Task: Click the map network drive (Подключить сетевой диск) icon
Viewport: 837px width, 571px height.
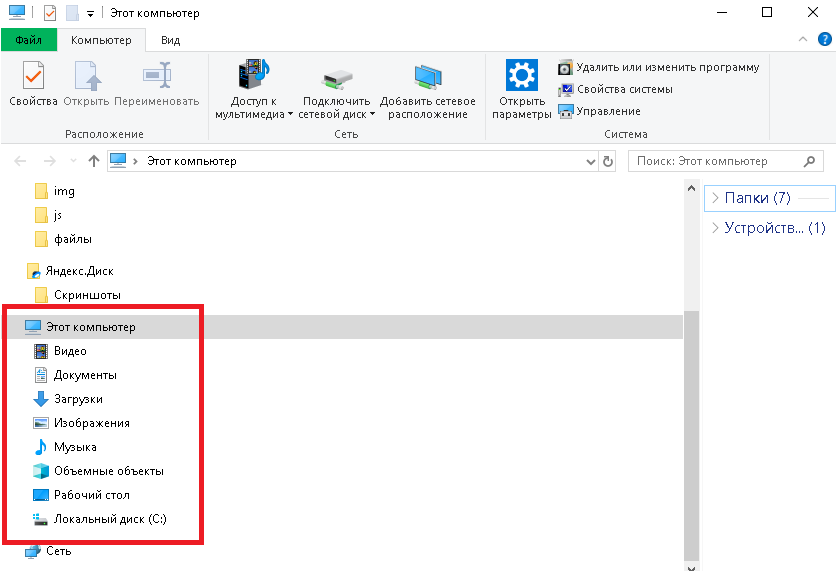Action: point(337,79)
